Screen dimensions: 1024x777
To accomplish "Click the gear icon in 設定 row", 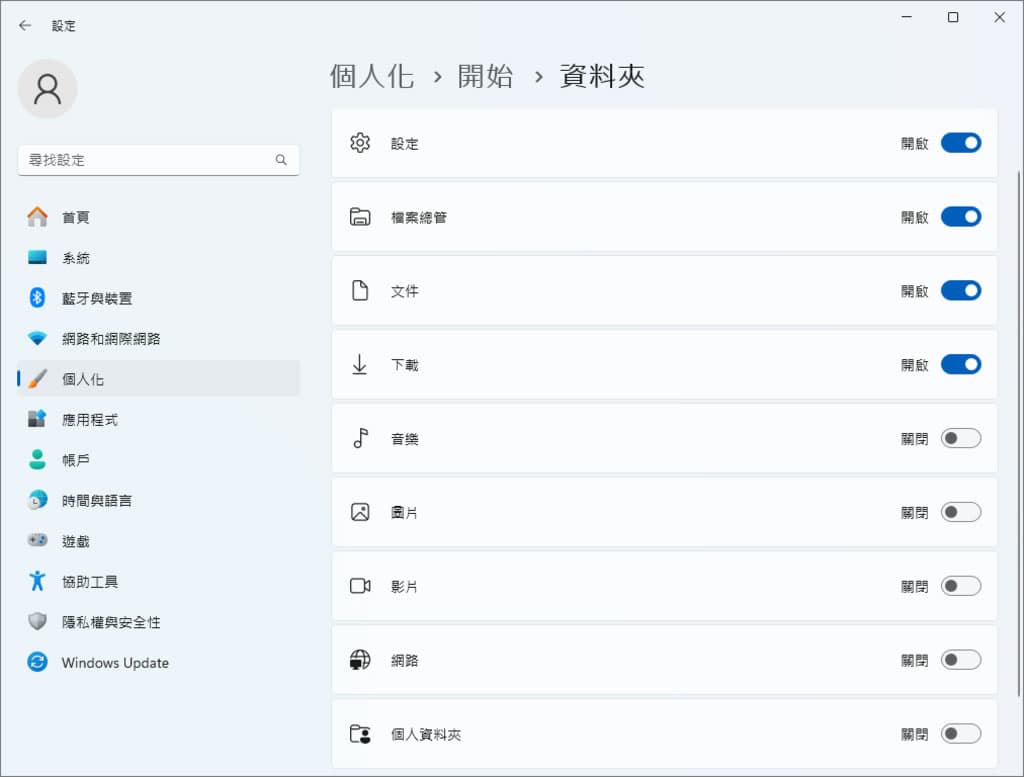I will pos(360,143).
